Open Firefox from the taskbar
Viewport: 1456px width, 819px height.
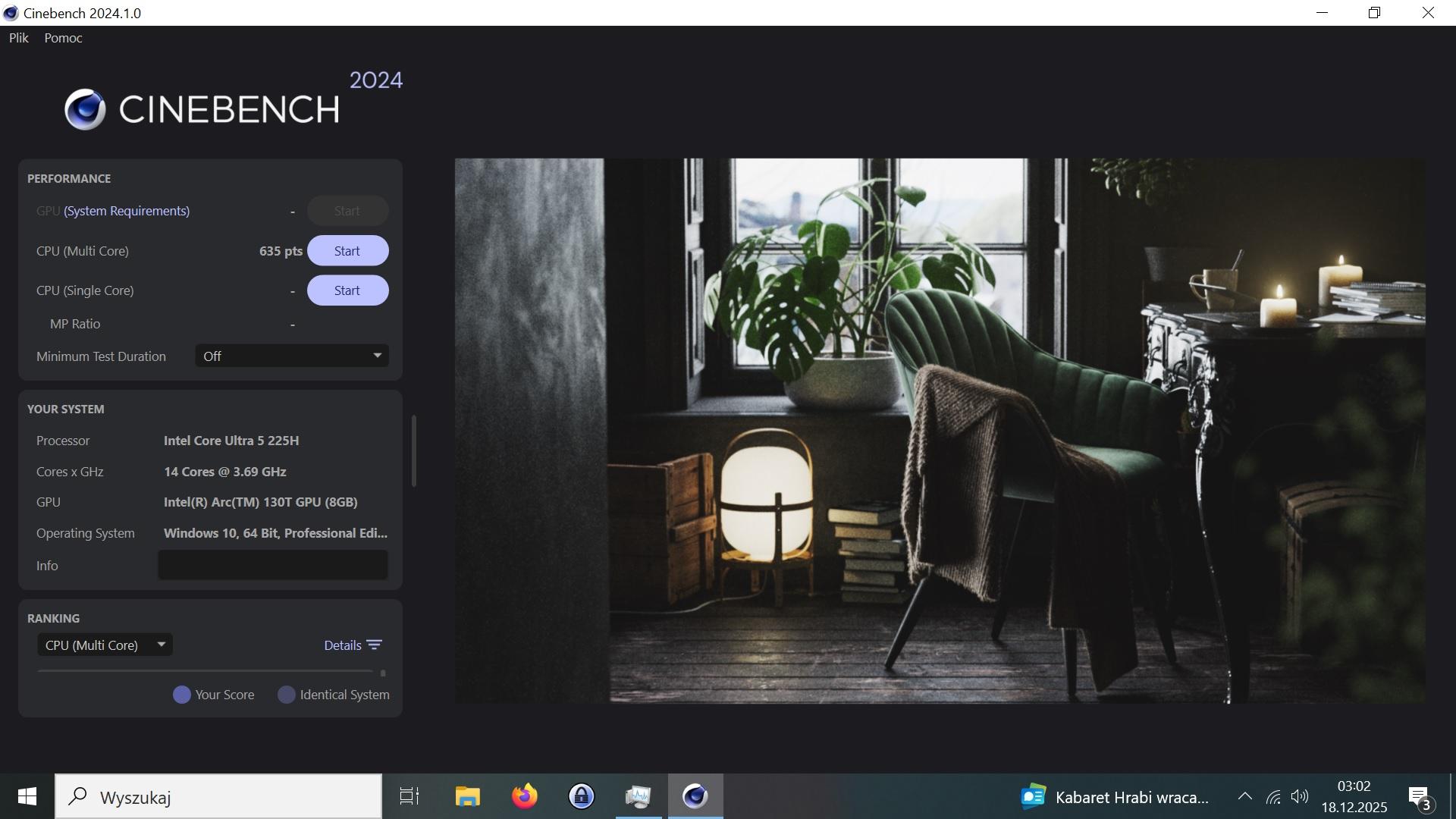coord(524,796)
